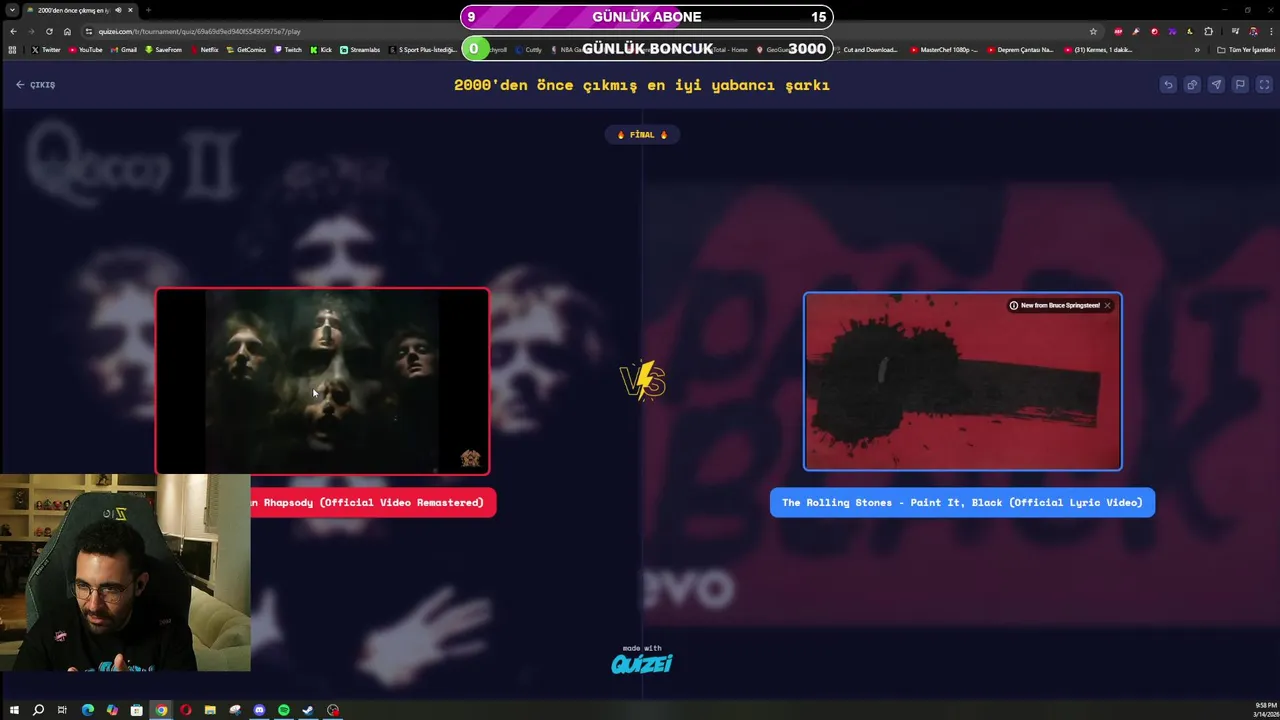Click the undo arrow icon in quiz toolbar
This screenshot has height=720, width=1280.
click(x=1168, y=85)
